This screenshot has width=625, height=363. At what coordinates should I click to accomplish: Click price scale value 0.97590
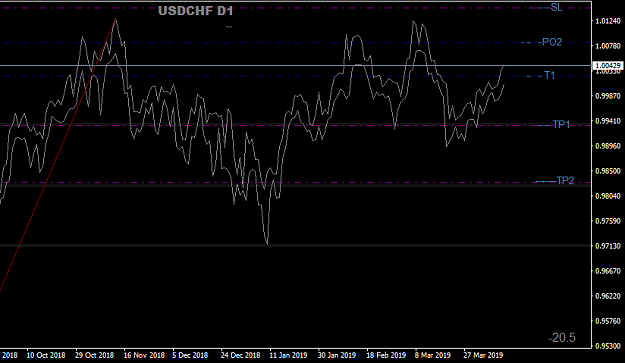click(x=608, y=221)
